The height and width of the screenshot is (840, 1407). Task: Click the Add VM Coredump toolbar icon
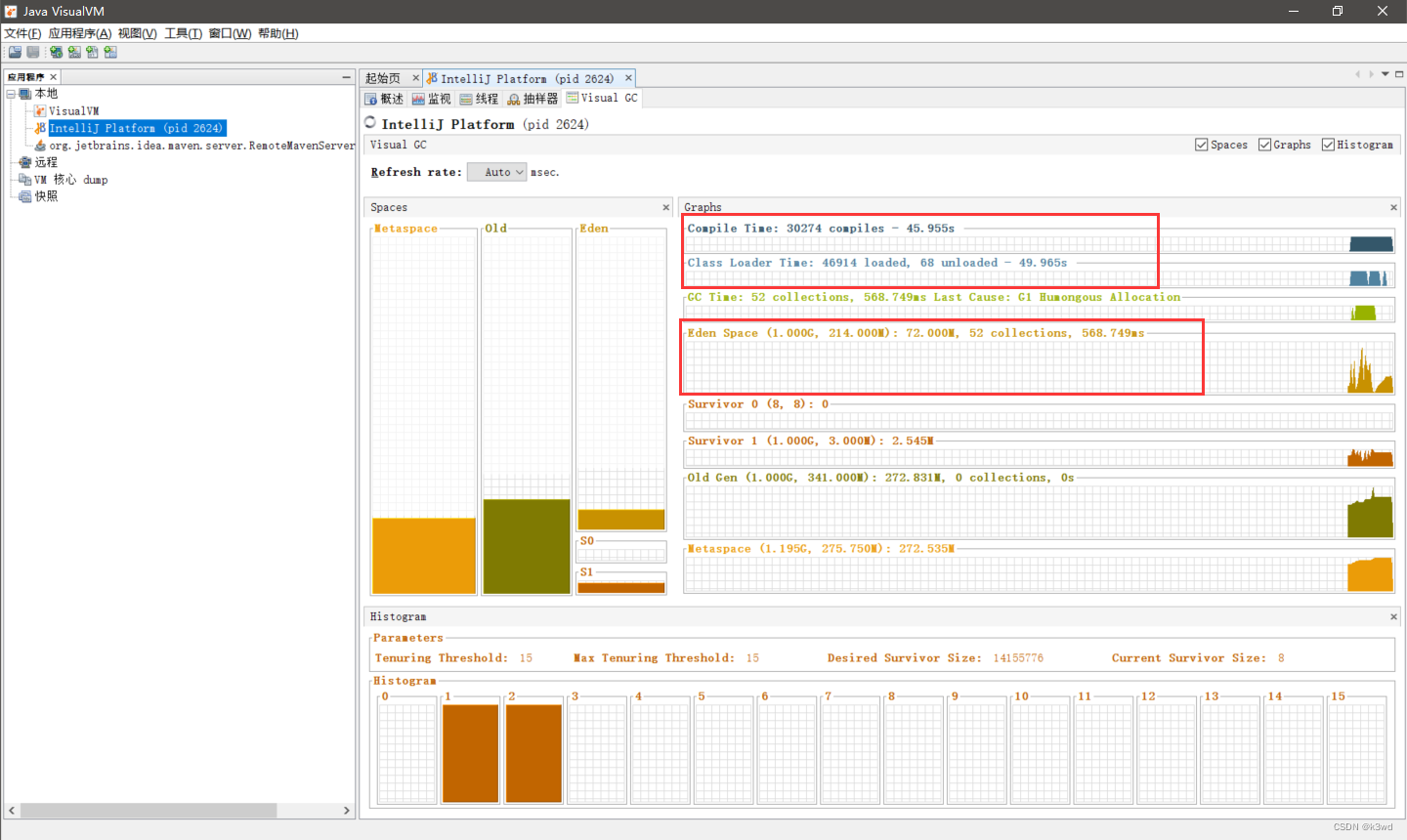(x=92, y=52)
